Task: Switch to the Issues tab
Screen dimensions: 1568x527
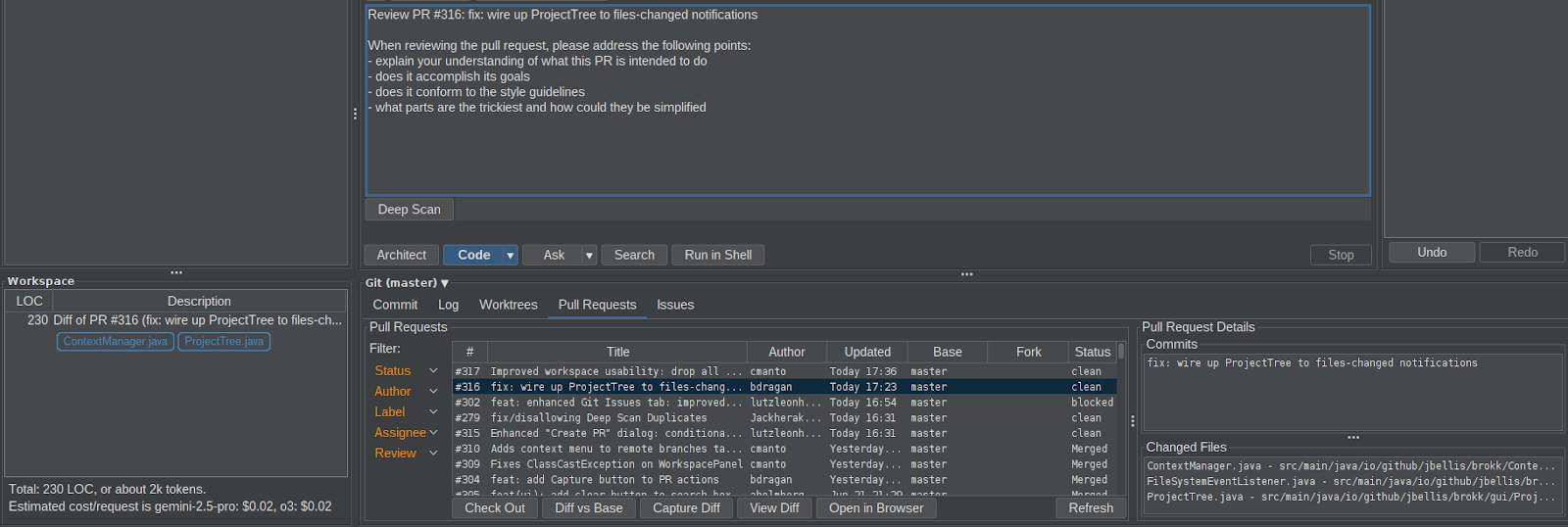Action: tap(674, 305)
